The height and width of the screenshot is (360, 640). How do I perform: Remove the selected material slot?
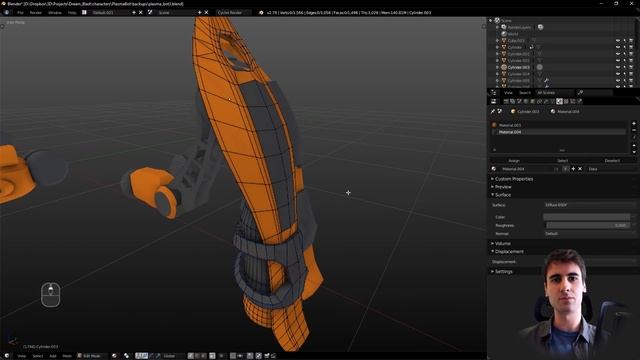(x=634, y=130)
